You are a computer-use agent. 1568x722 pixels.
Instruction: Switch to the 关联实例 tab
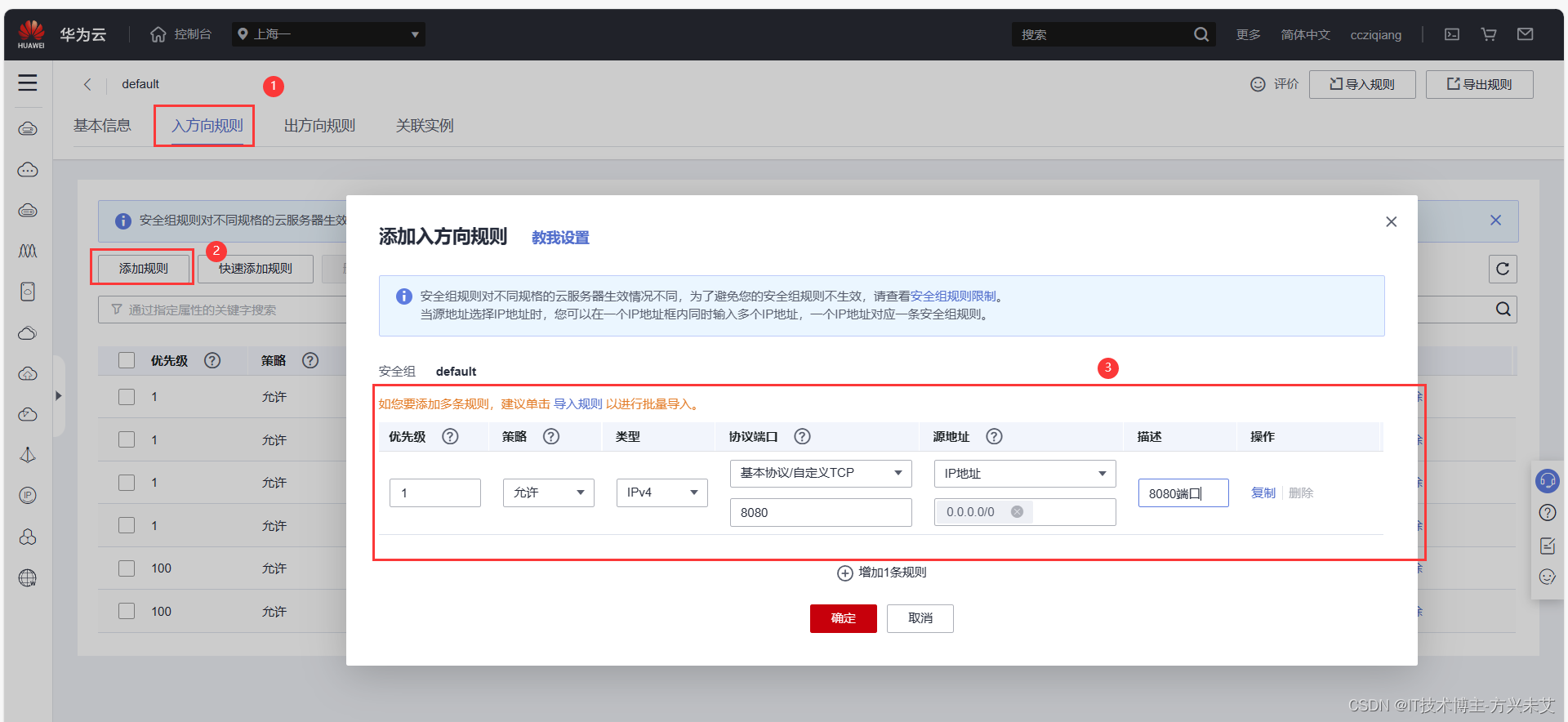click(x=425, y=126)
